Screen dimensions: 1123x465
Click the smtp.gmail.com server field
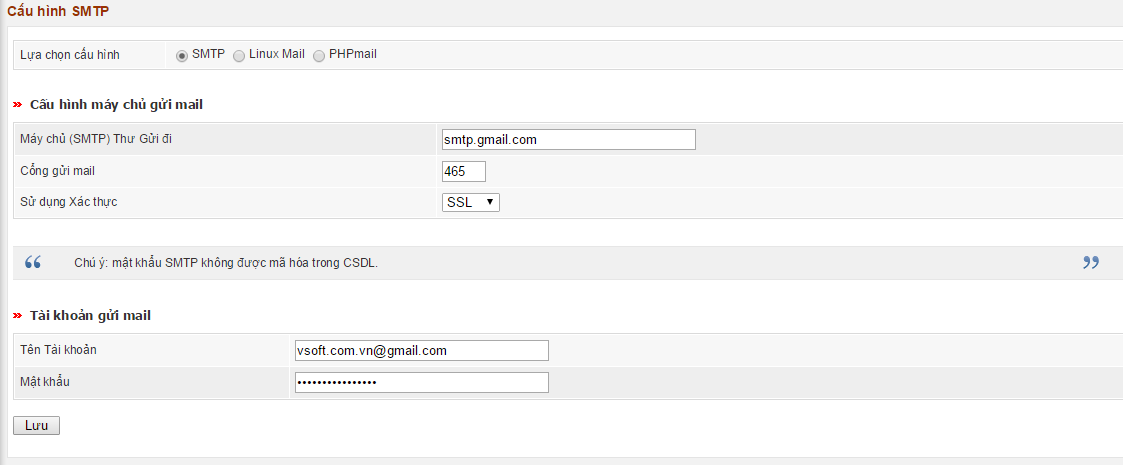(x=568, y=140)
